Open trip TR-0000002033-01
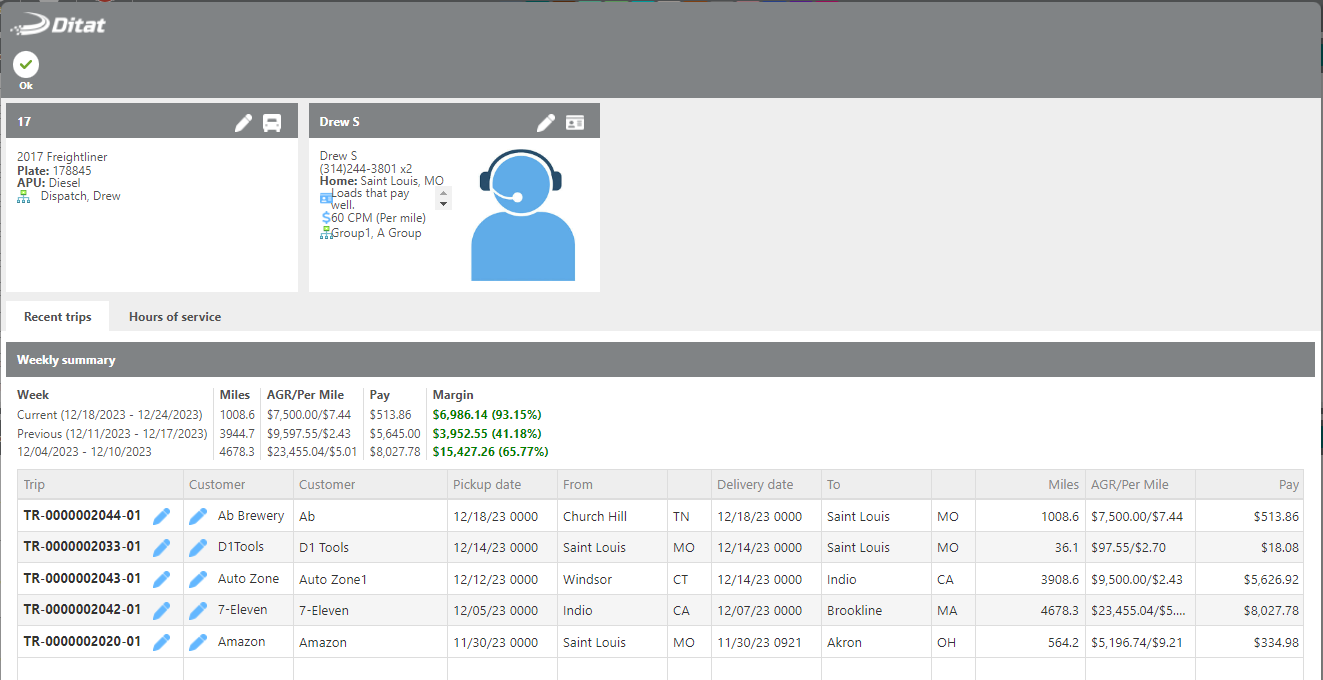This screenshot has height=680, width=1323. [x=82, y=547]
